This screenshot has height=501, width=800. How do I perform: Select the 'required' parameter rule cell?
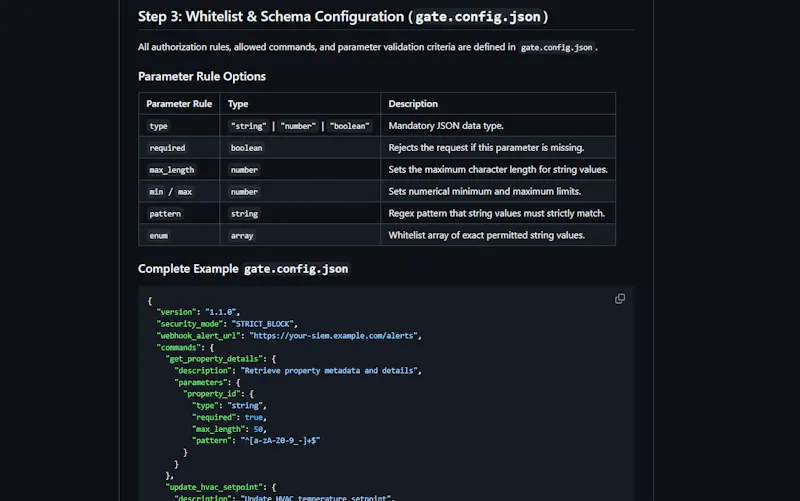pyautogui.click(x=179, y=147)
